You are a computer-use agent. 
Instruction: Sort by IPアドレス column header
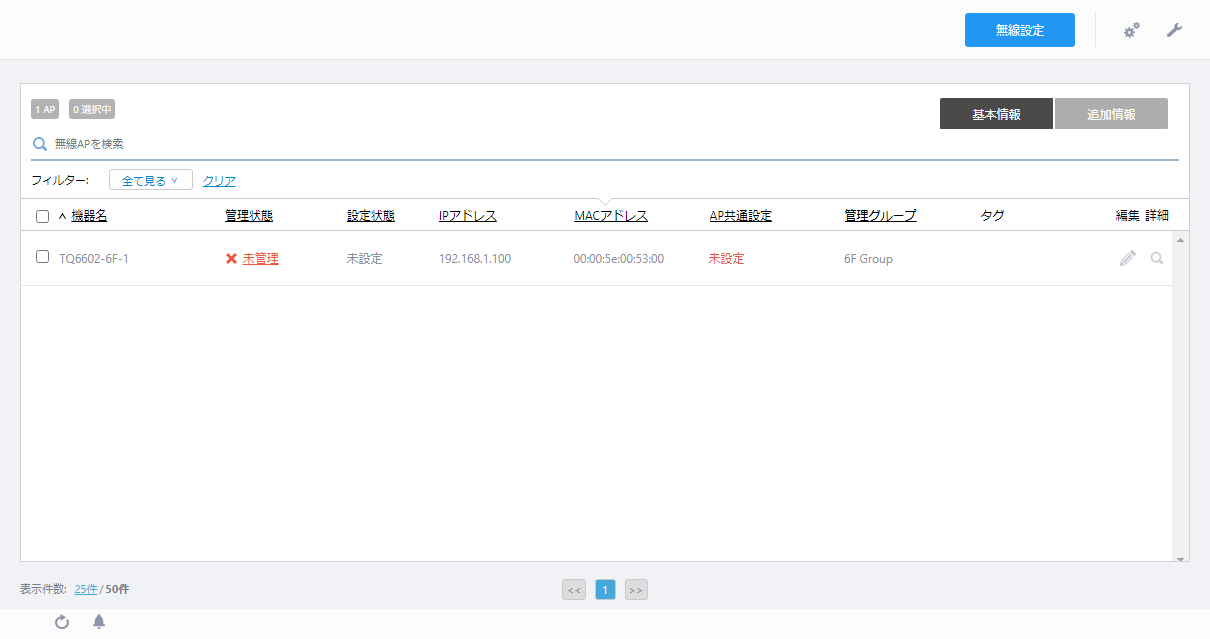tap(468, 215)
